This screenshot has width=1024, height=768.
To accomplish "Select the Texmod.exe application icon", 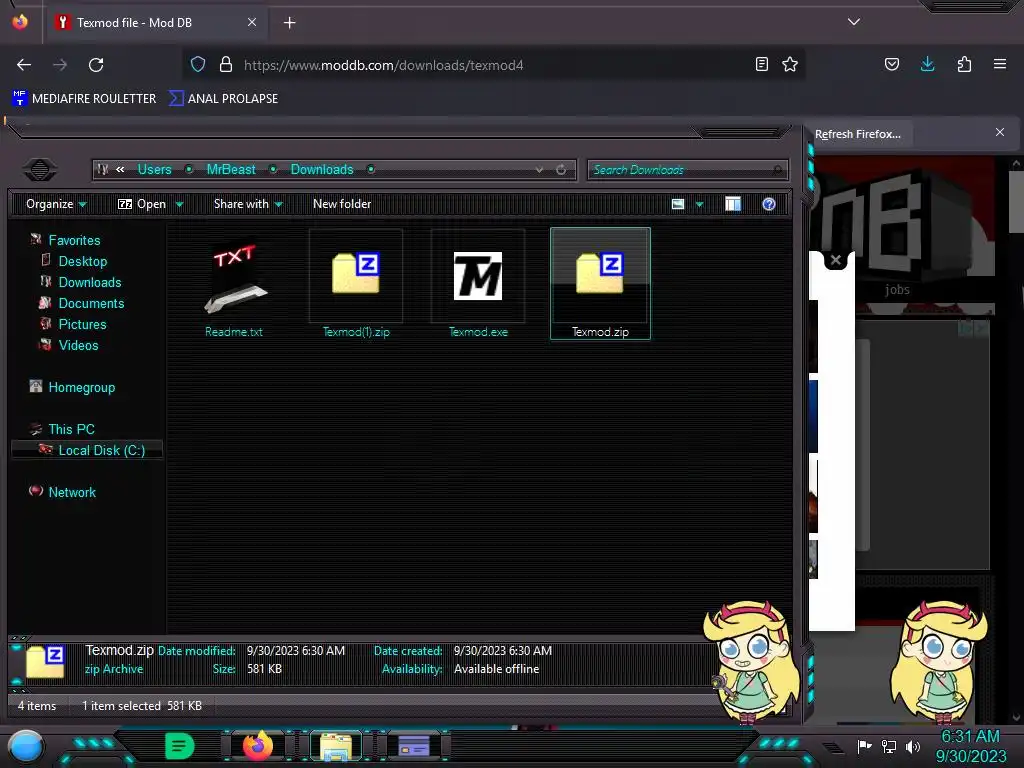I will 478,276.
